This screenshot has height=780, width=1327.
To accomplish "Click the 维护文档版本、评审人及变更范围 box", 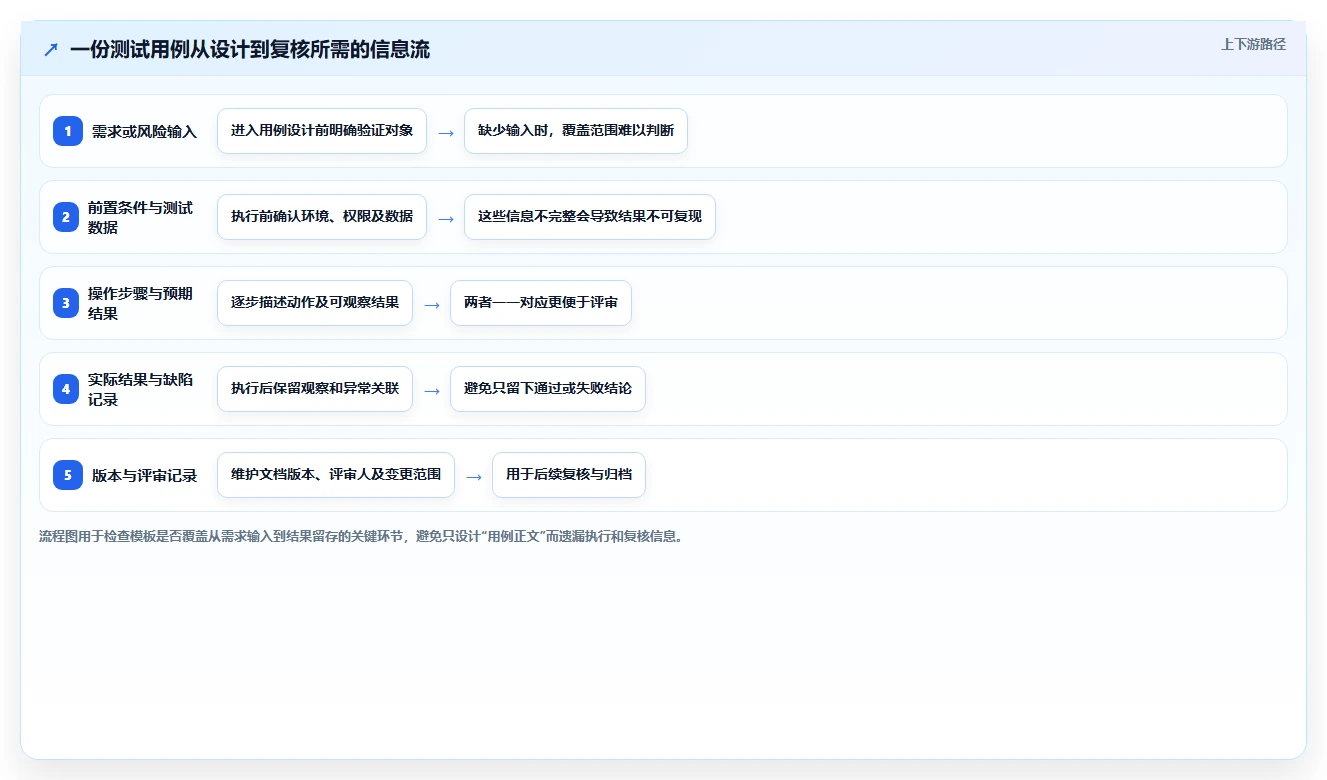I will (336, 475).
